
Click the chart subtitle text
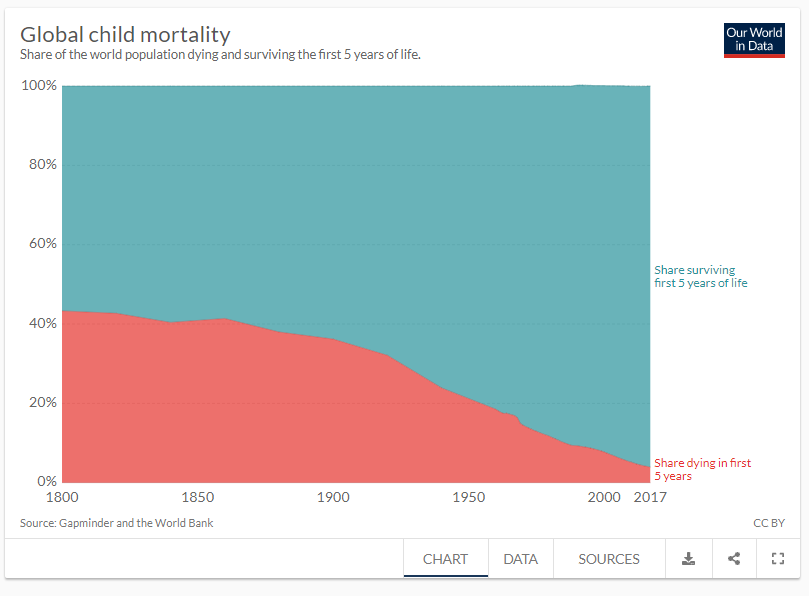[220, 55]
